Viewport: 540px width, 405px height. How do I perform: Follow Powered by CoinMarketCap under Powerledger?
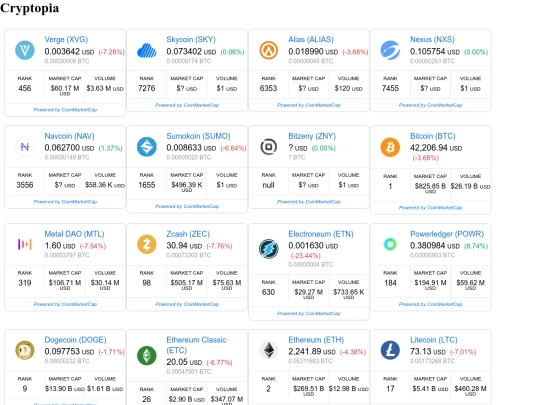[x=430, y=304]
